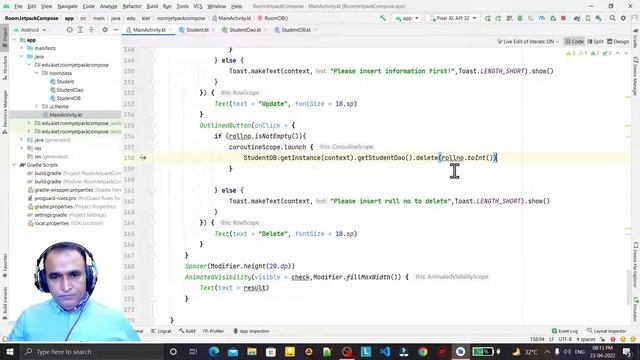This screenshot has width=640, height=360.
Task: Click the Search Everywhere magnifier icon
Action: (612, 18)
